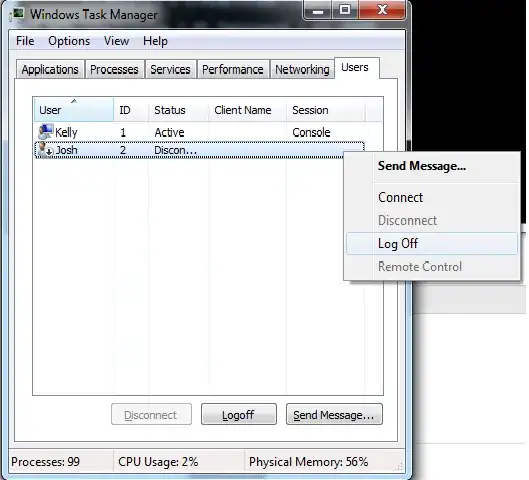Click Physical Memory: 56% status entry

pyautogui.click(x=308, y=461)
